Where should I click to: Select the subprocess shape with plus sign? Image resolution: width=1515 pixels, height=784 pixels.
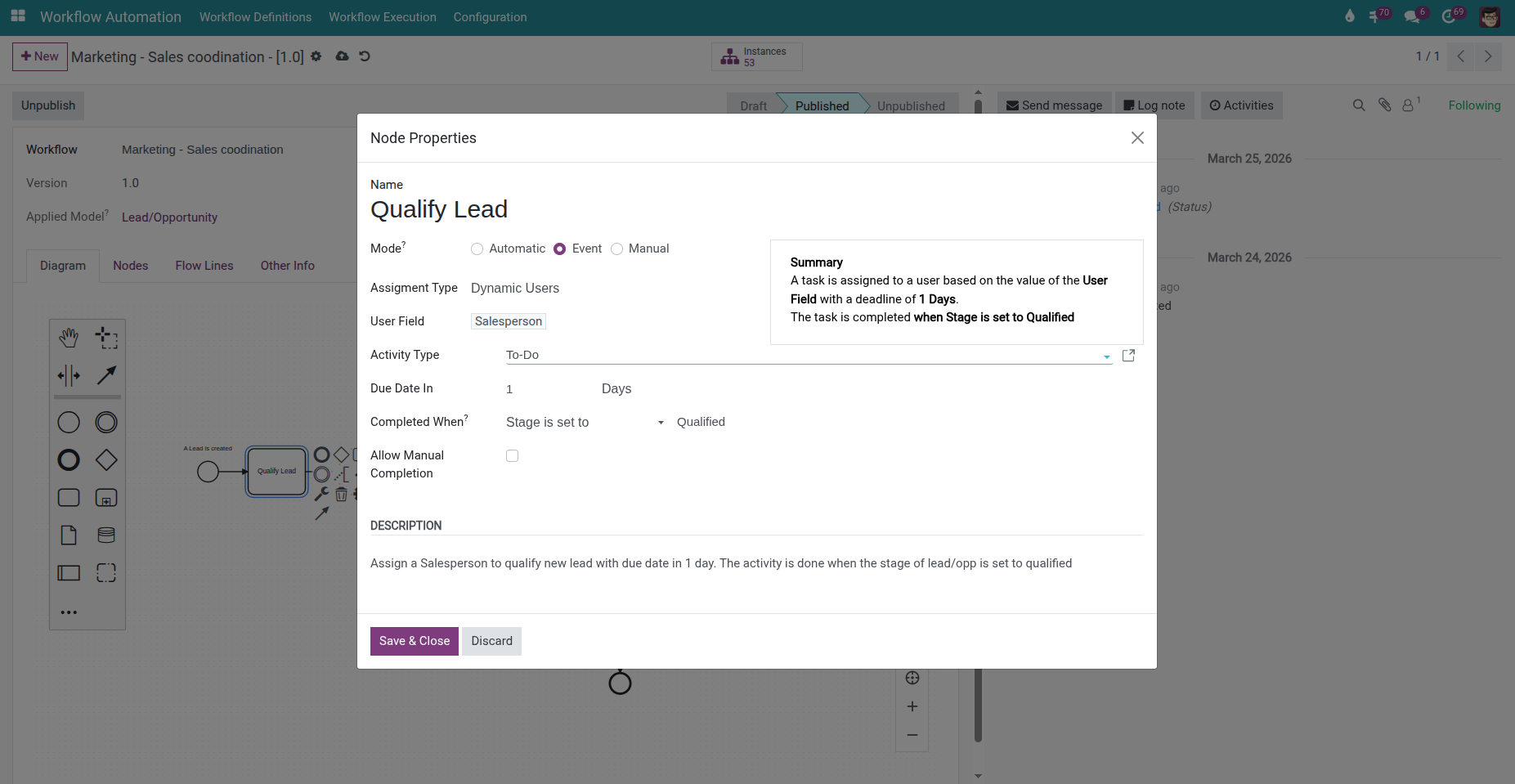click(x=106, y=497)
